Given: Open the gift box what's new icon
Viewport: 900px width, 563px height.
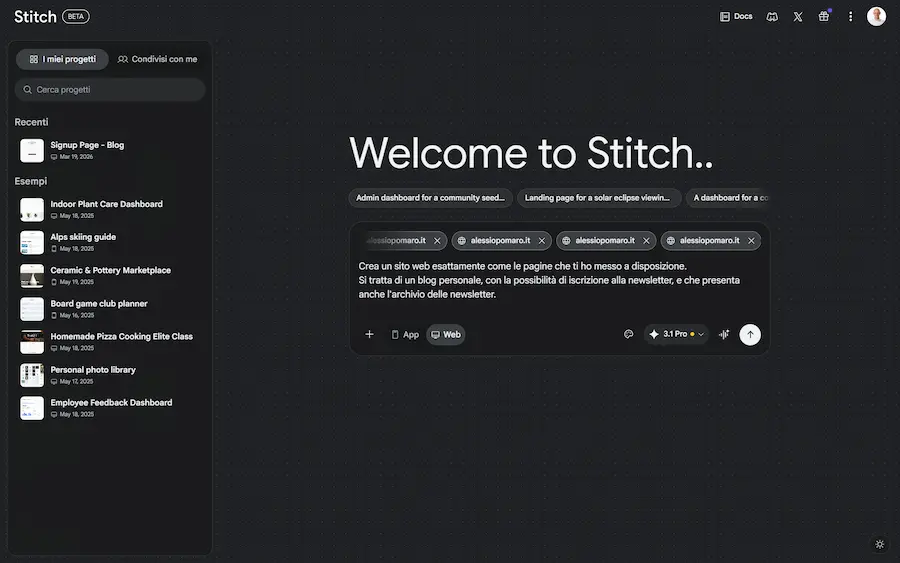Looking at the screenshot, I should [824, 16].
